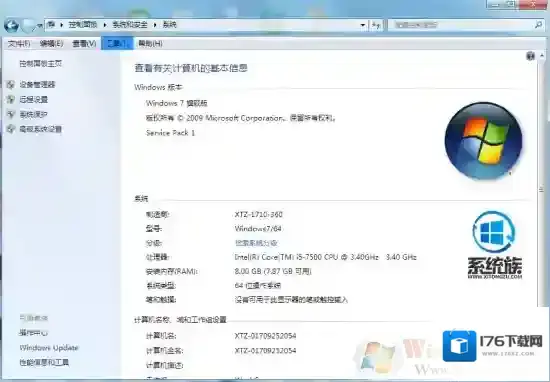The image size is (550, 382).
Task: Open Windows Update link in left pane
Action: point(49,348)
